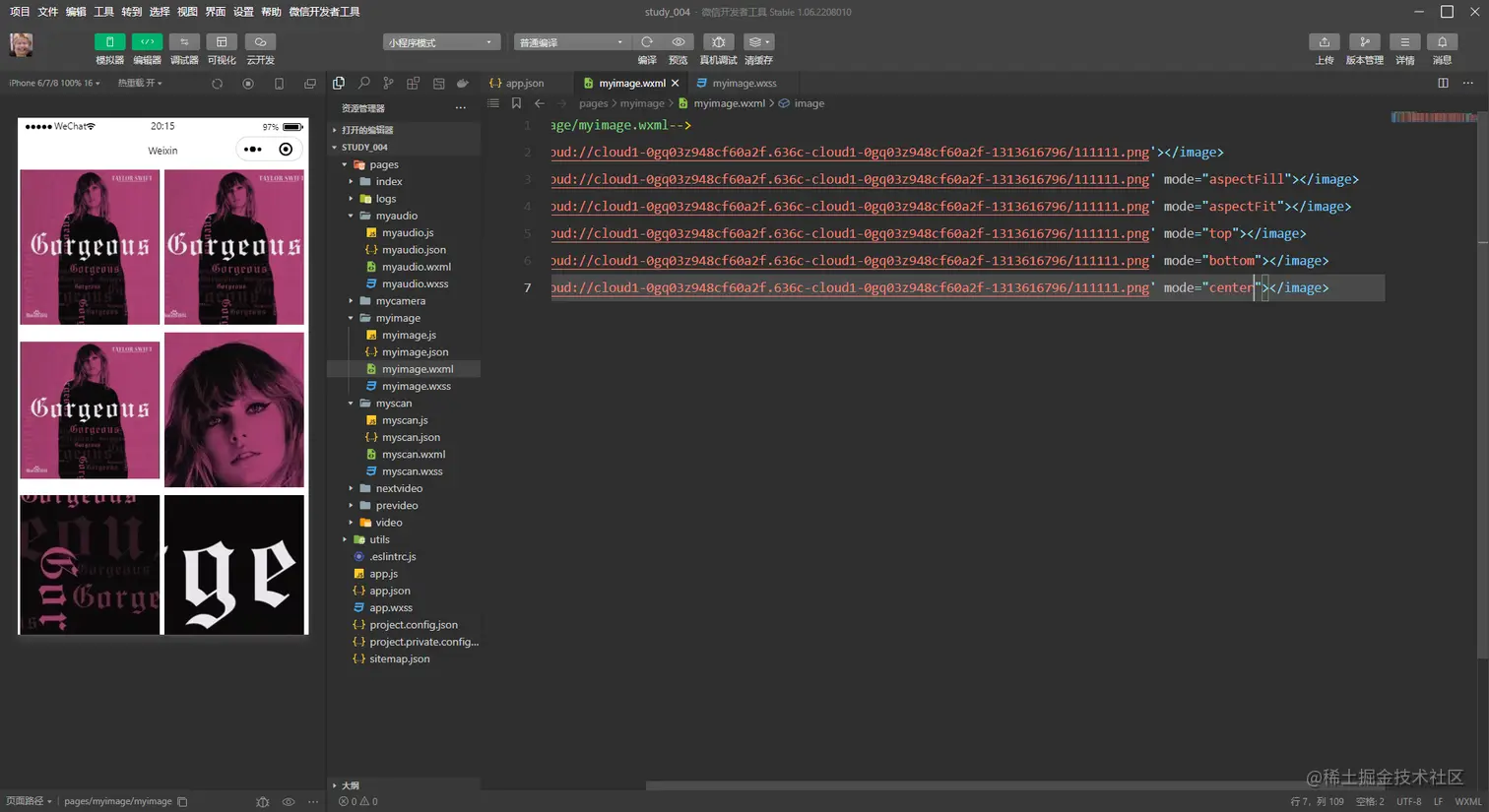Open the 普通编译 compile mode dropdown
This screenshot has height=812, width=1489.
pos(572,42)
